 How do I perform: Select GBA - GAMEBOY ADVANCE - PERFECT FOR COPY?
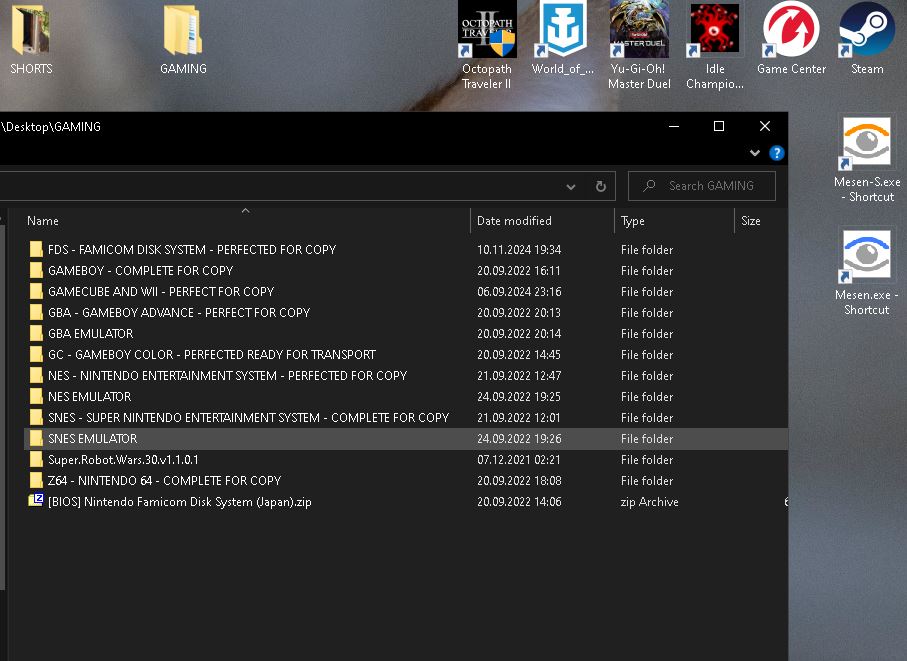coord(179,312)
